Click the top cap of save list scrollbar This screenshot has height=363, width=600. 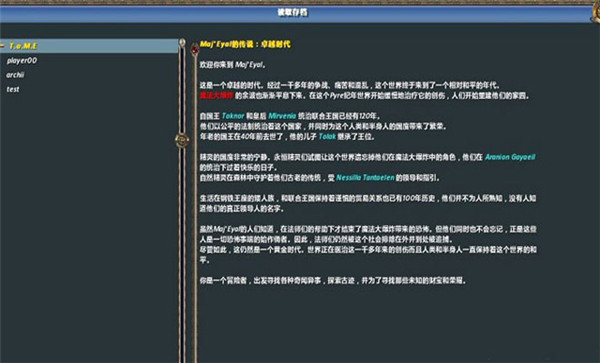tap(182, 42)
